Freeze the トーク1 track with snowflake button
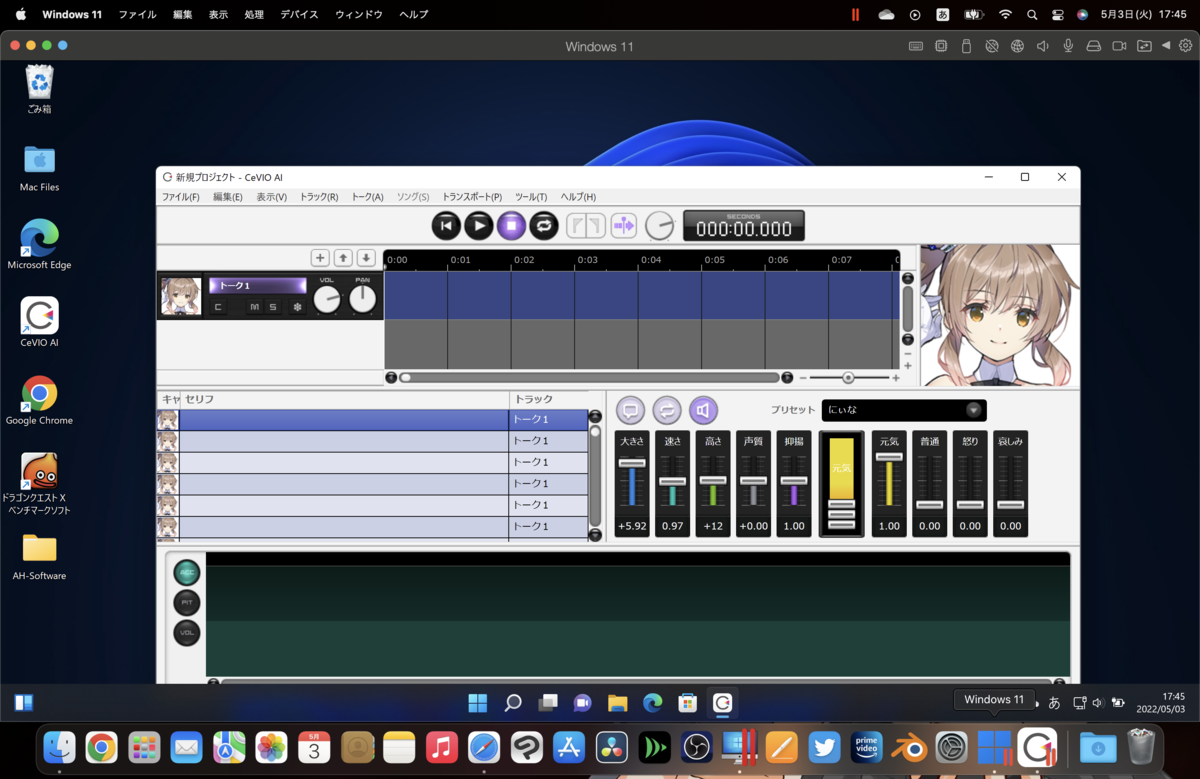Viewport: 1200px width, 779px height. (297, 307)
